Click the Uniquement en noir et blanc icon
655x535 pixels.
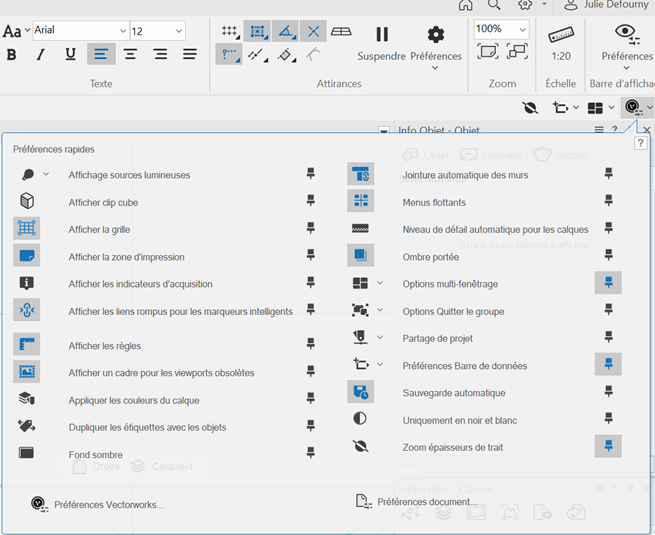[361, 420]
